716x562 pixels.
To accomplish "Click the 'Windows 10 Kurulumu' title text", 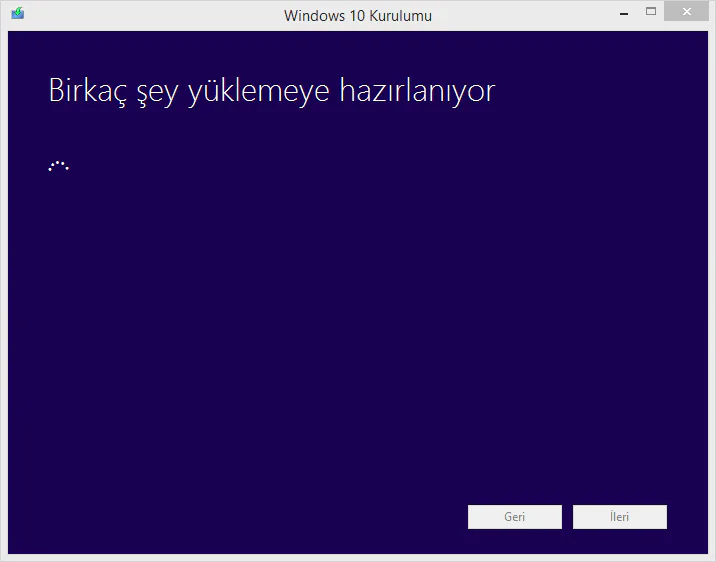I will (358, 16).
